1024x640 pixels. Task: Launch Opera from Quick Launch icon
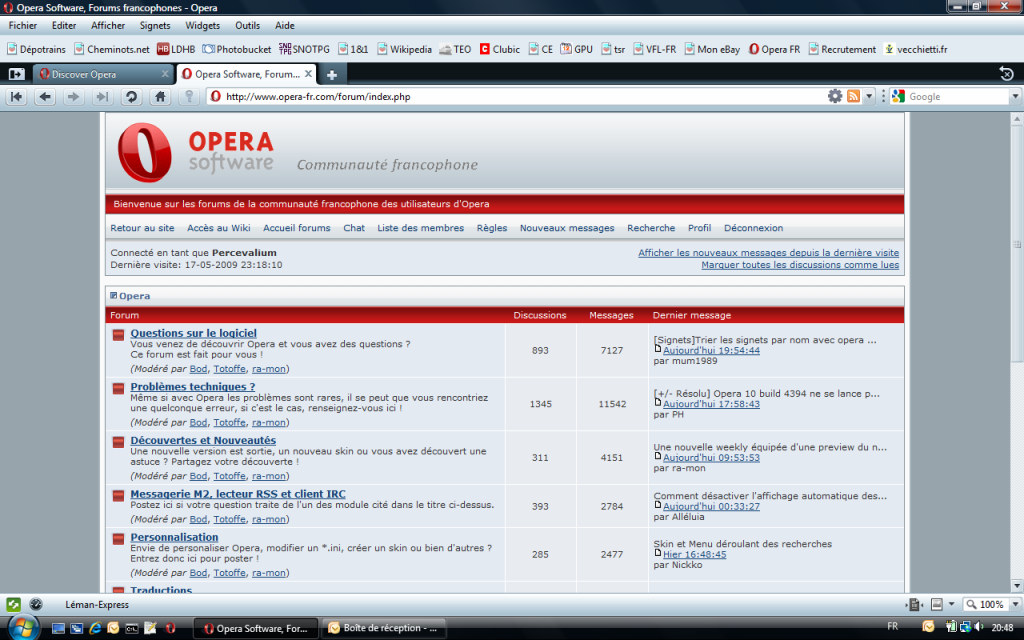[x=170, y=628]
